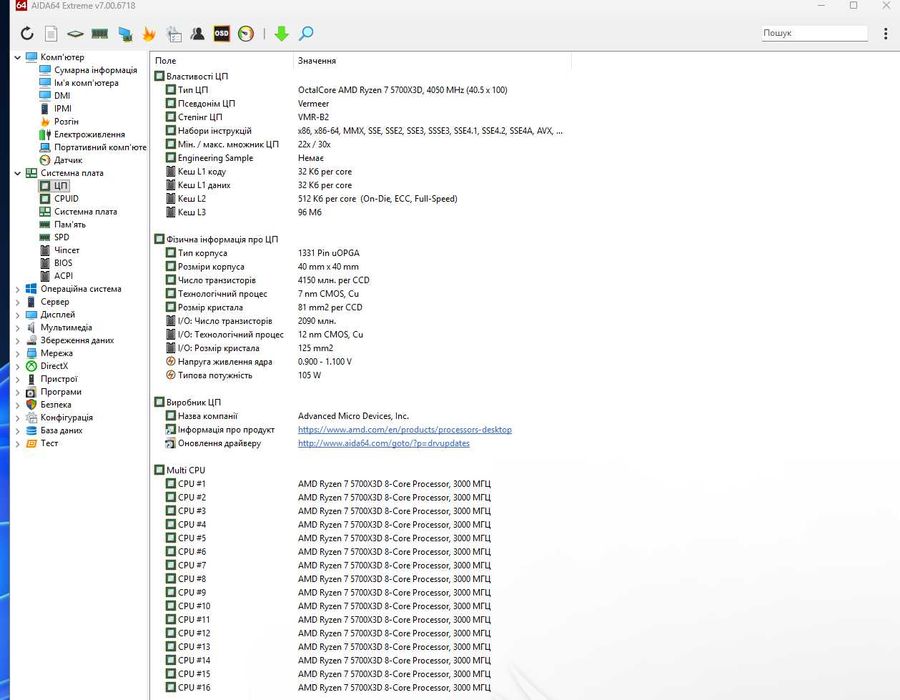Click the green RAM module toolbar icon
Viewport: 900px width, 700px height.
tap(100, 34)
